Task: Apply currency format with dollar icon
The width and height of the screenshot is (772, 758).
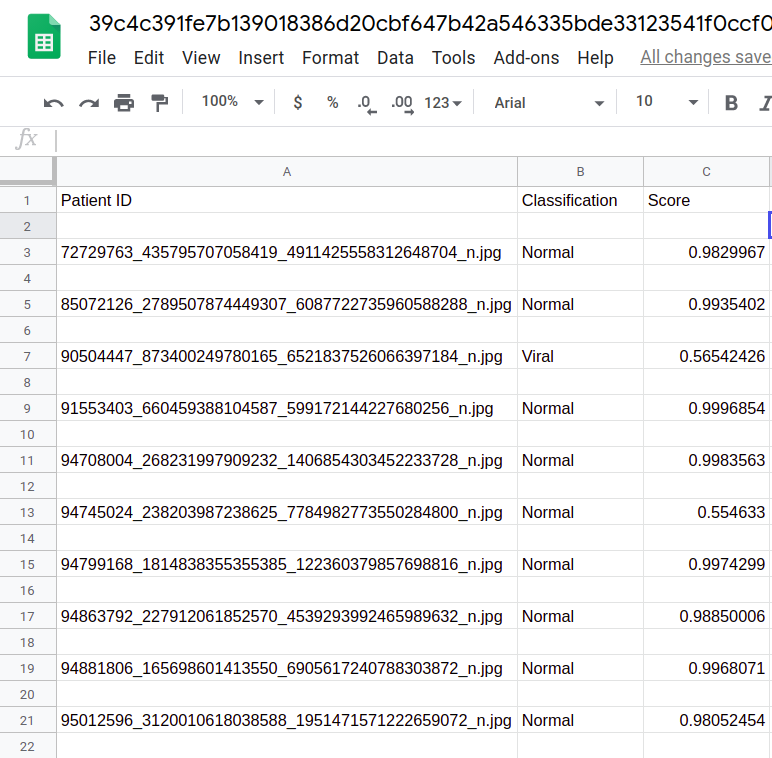Action: click(297, 102)
